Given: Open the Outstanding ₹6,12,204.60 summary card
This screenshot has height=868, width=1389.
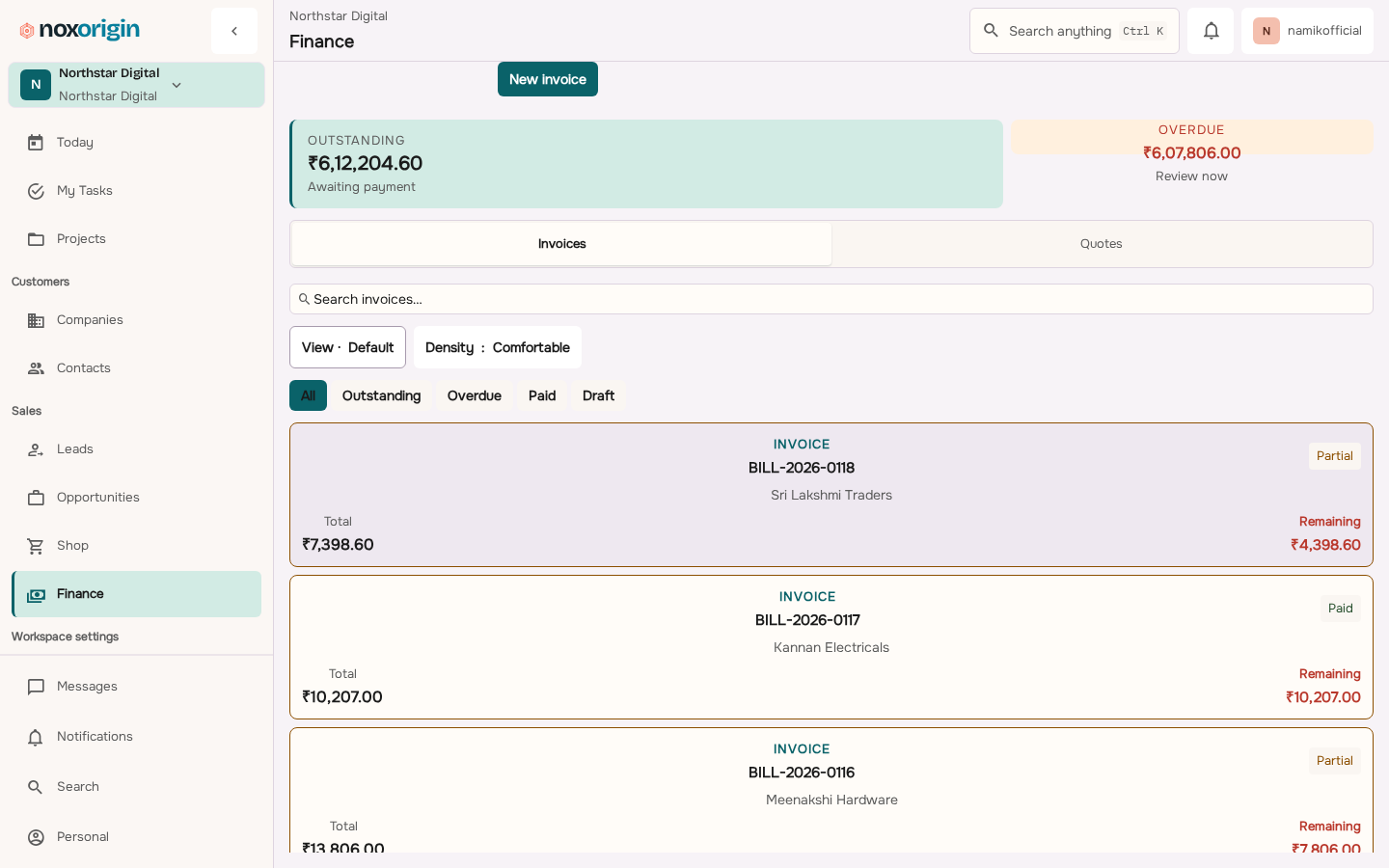Looking at the screenshot, I should point(646,164).
